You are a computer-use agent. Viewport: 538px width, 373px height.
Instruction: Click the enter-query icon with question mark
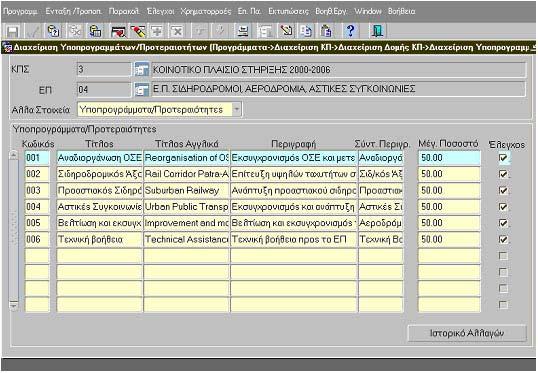point(54,32)
